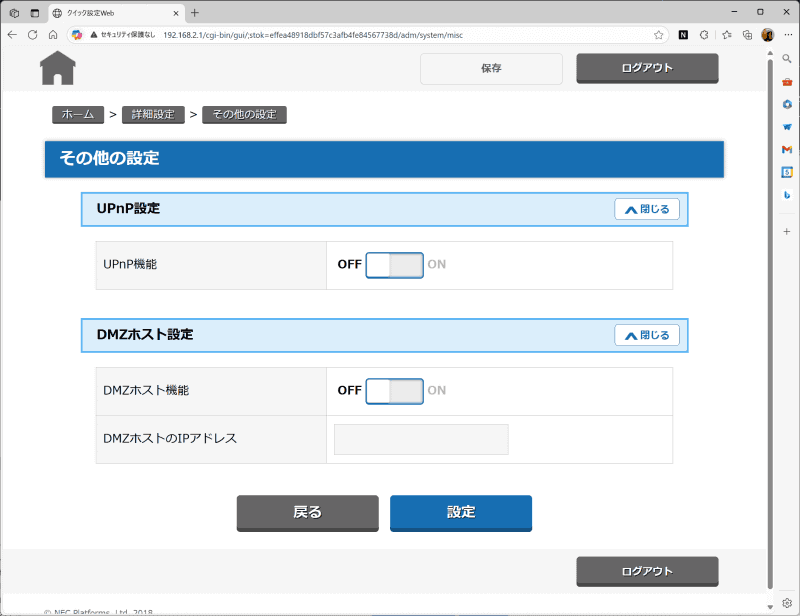Open the Edge sidebar search magnifier
The image size is (800, 616).
coord(787,59)
